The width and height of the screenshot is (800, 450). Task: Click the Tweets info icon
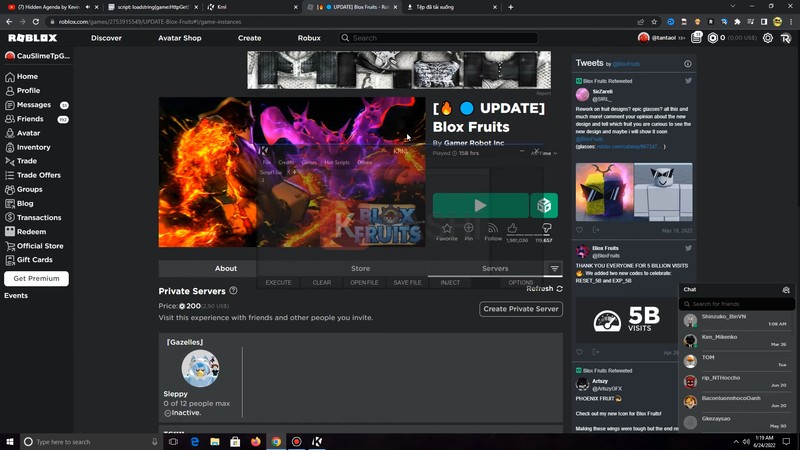(x=687, y=64)
